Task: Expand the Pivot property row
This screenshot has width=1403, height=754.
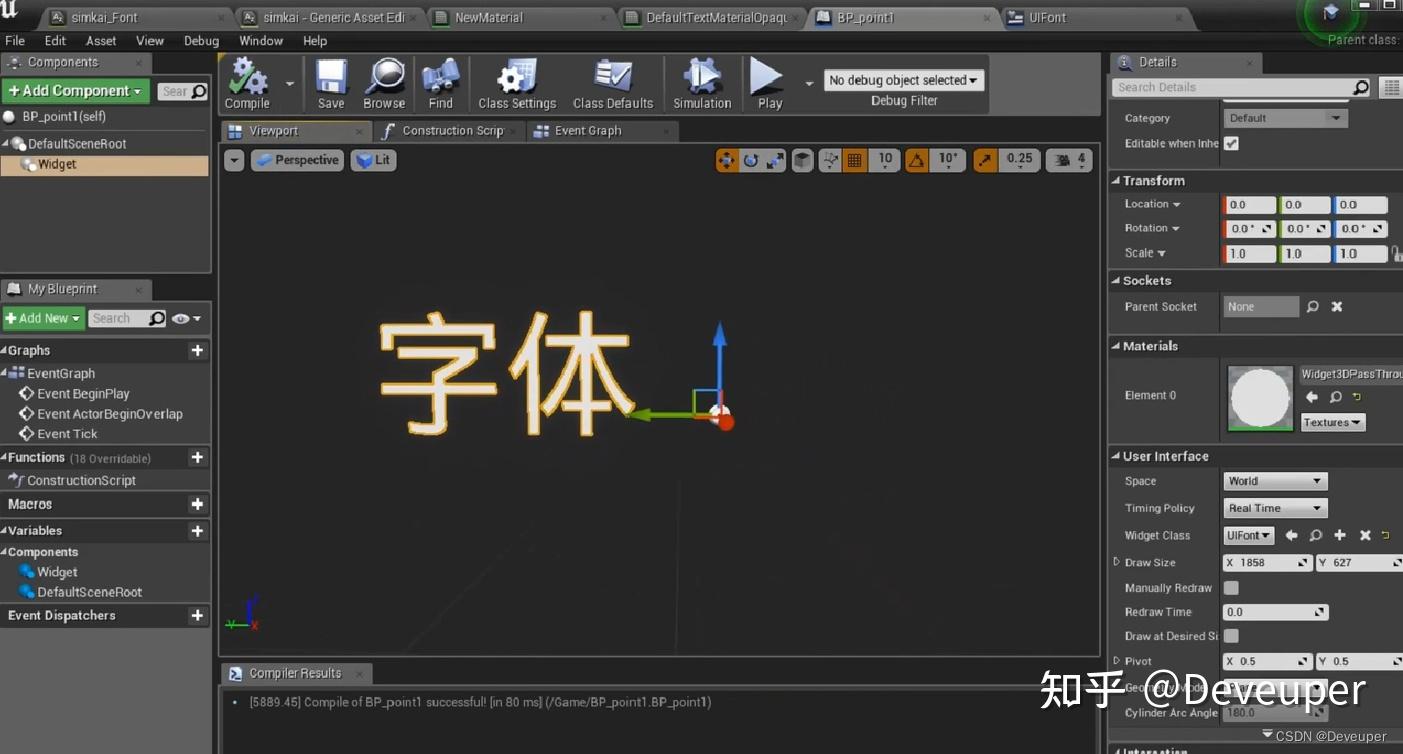Action: (x=1117, y=661)
